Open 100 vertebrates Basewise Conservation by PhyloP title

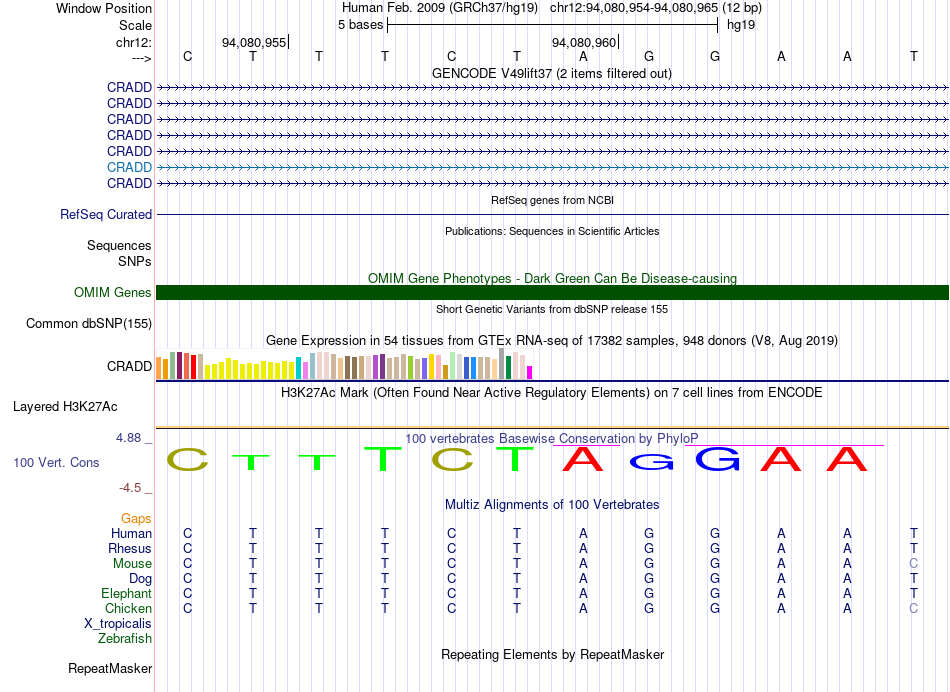point(552,438)
